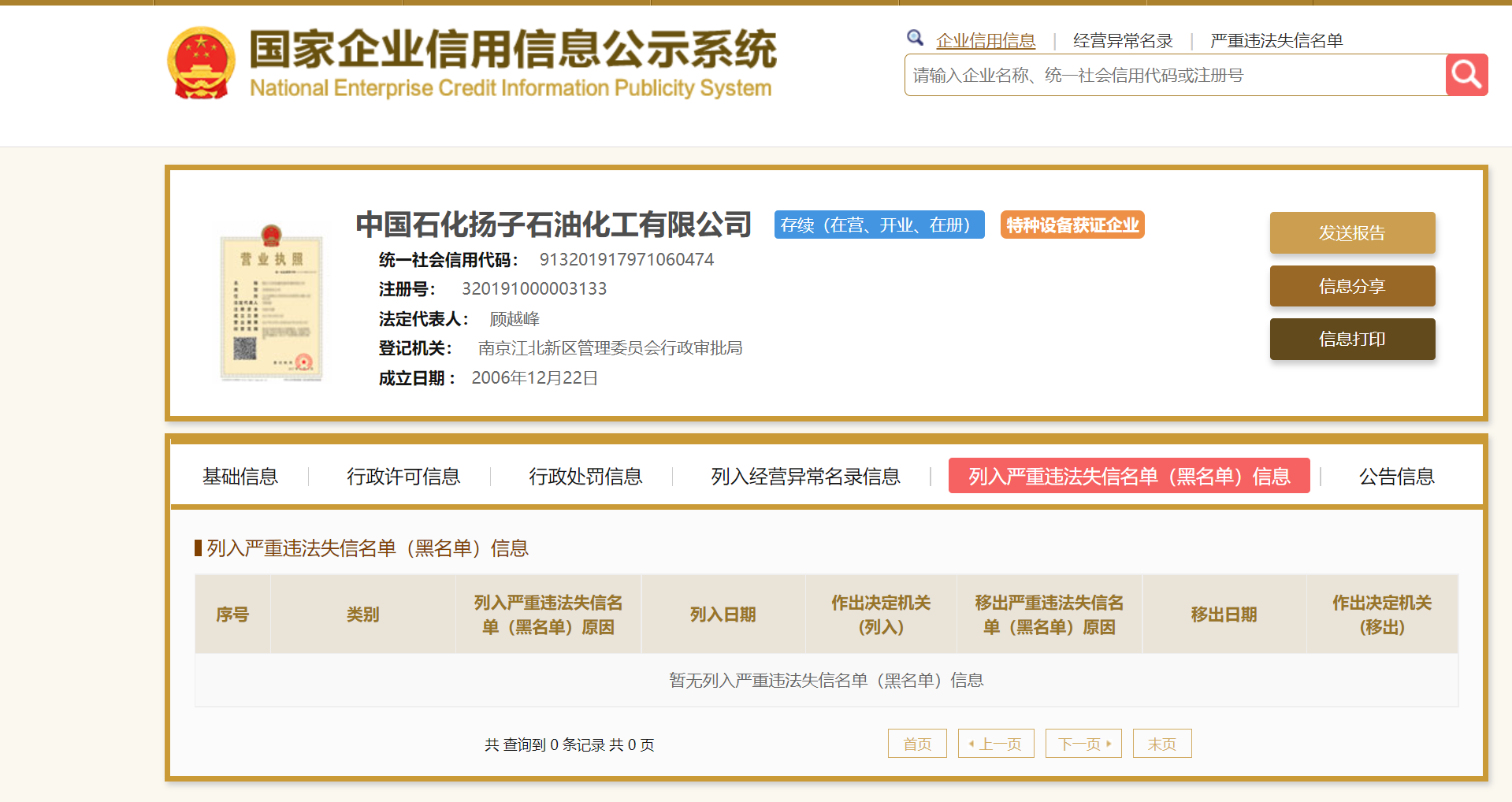This screenshot has width=1512, height=802.
Task: Click the record count text 共 查询到 0 条记录
Action: tap(544, 744)
